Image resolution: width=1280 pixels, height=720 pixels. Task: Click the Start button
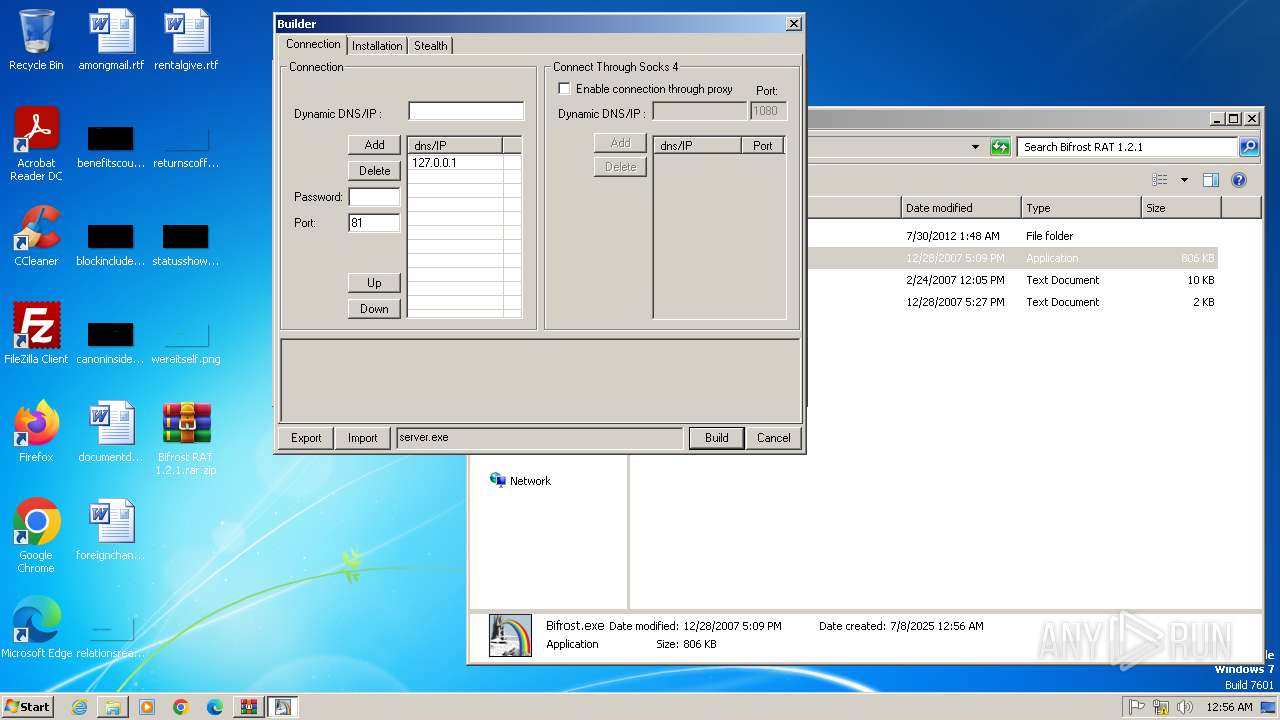[x=27, y=707]
